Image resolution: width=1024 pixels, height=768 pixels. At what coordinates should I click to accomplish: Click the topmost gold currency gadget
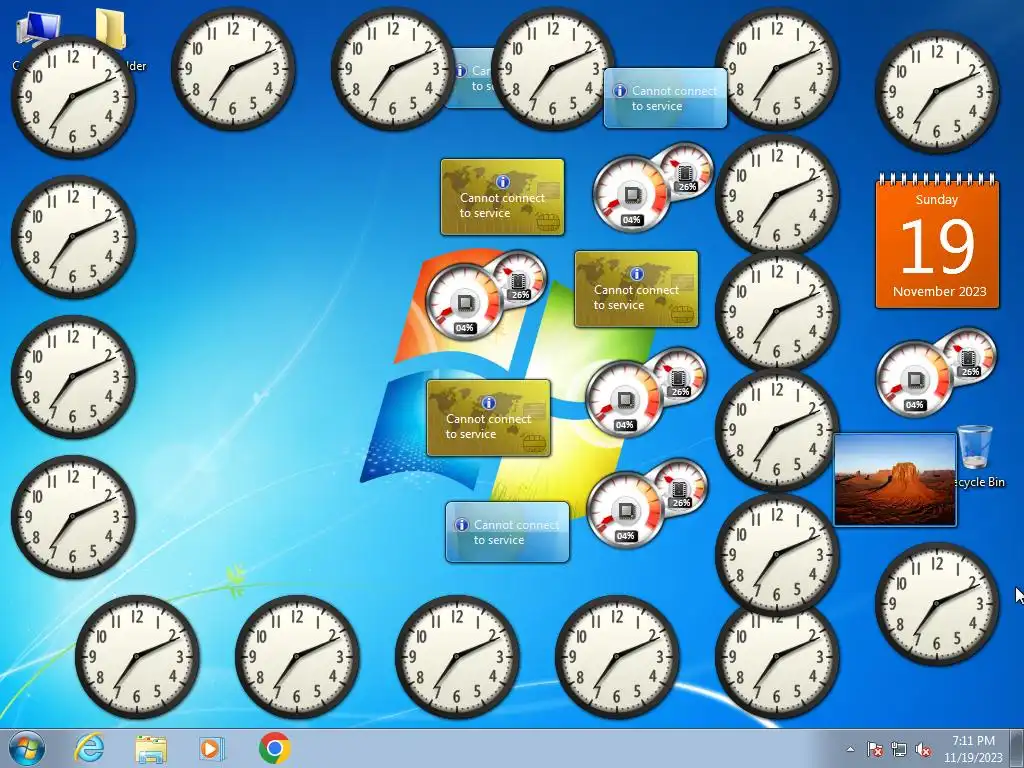502,197
